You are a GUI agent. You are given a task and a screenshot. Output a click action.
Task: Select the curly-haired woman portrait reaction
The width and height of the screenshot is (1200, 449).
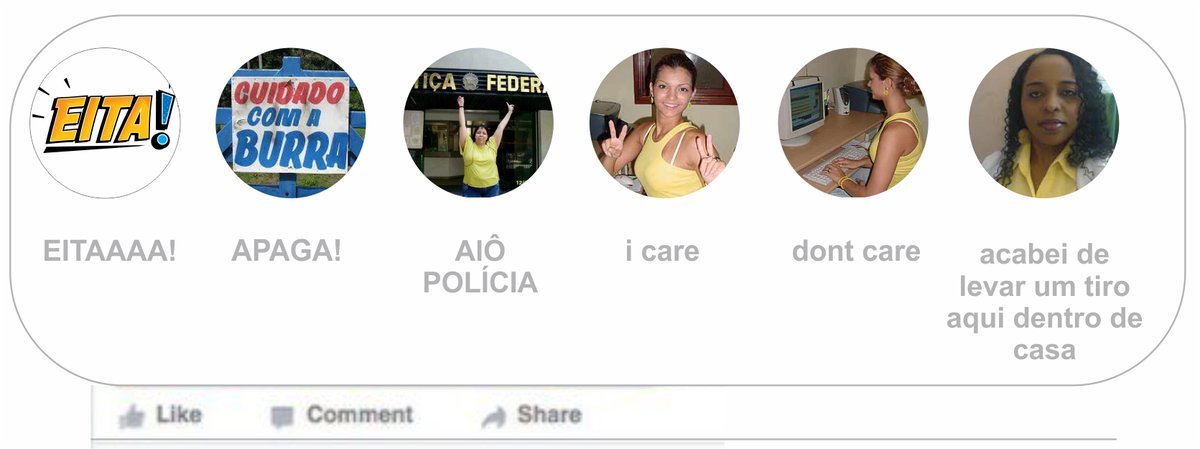[x=1044, y=123]
